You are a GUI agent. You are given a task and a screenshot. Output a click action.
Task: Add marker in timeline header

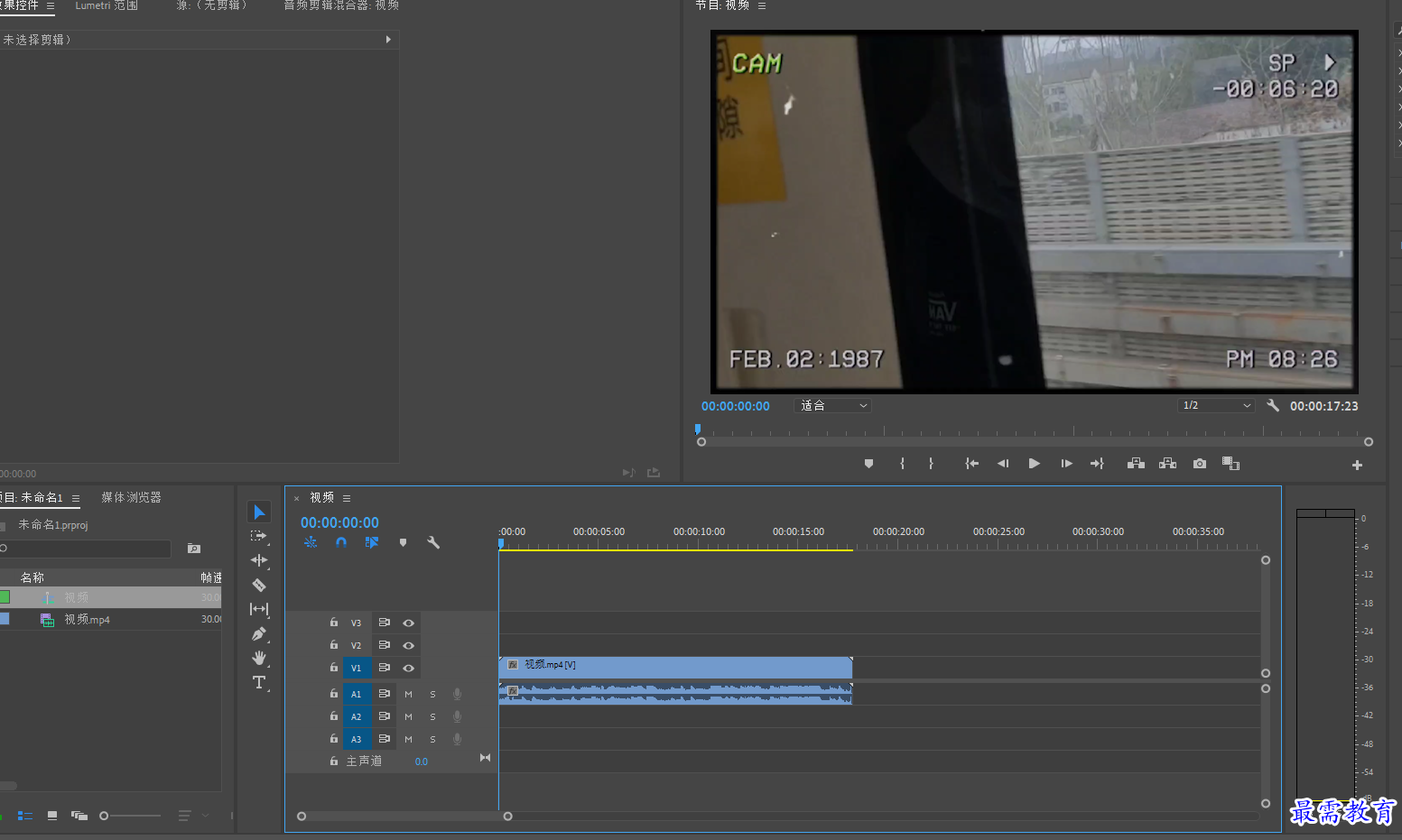[x=403, y=542]
